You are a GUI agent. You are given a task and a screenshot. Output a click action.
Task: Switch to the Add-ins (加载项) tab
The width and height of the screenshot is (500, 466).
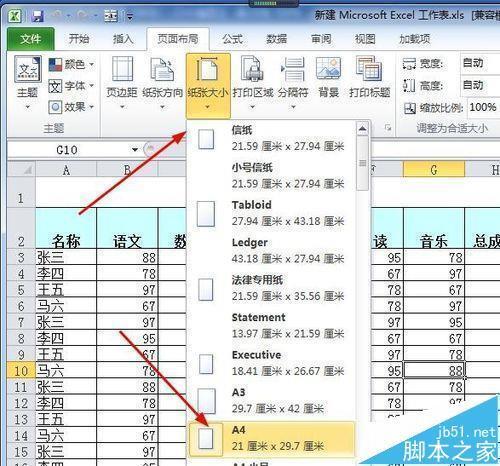tap(415, 39)
